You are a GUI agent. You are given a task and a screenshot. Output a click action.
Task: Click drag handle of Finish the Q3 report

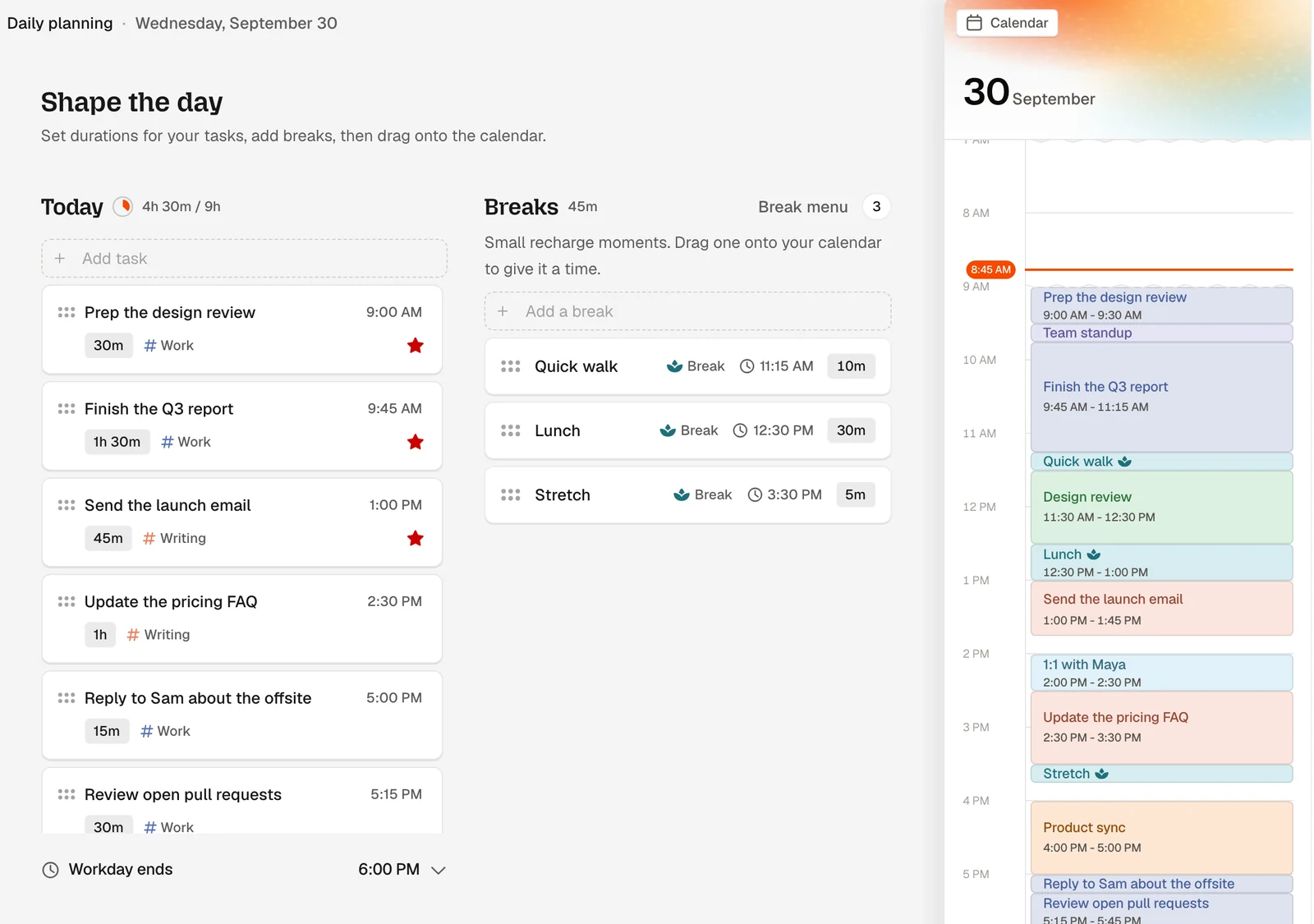[67, 409]
